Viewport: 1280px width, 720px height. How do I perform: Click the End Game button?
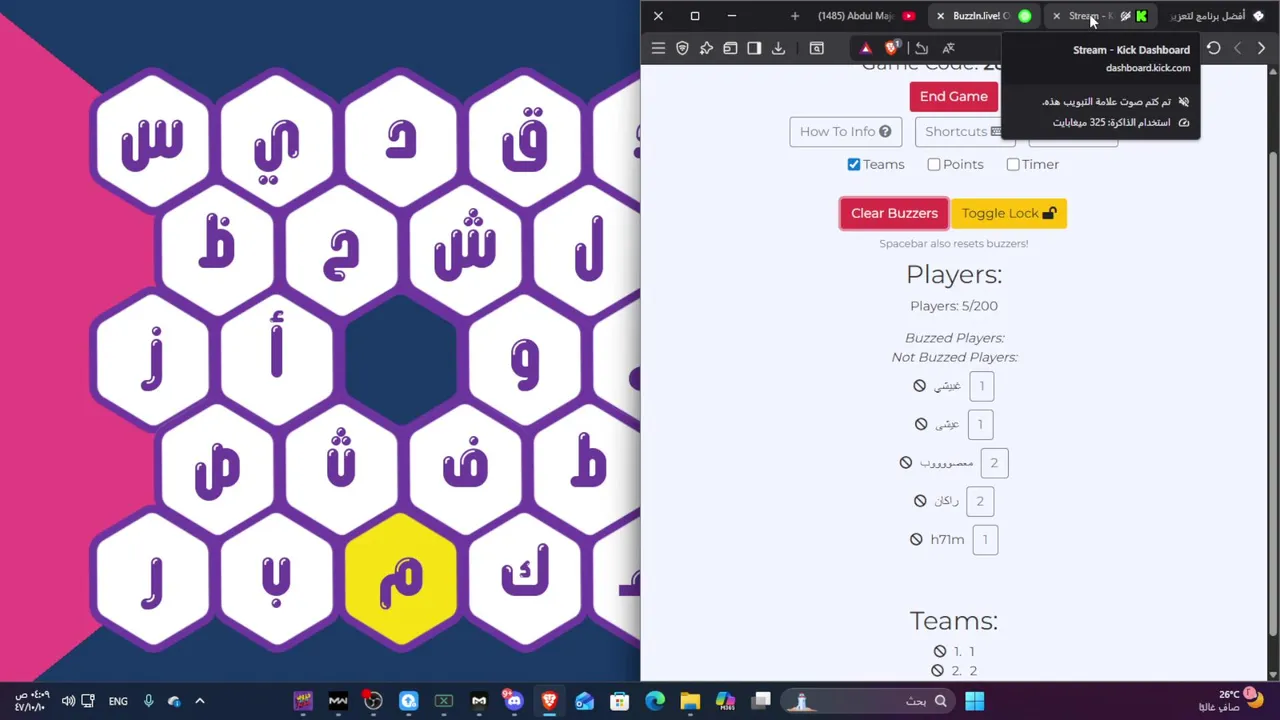[954, 96]
